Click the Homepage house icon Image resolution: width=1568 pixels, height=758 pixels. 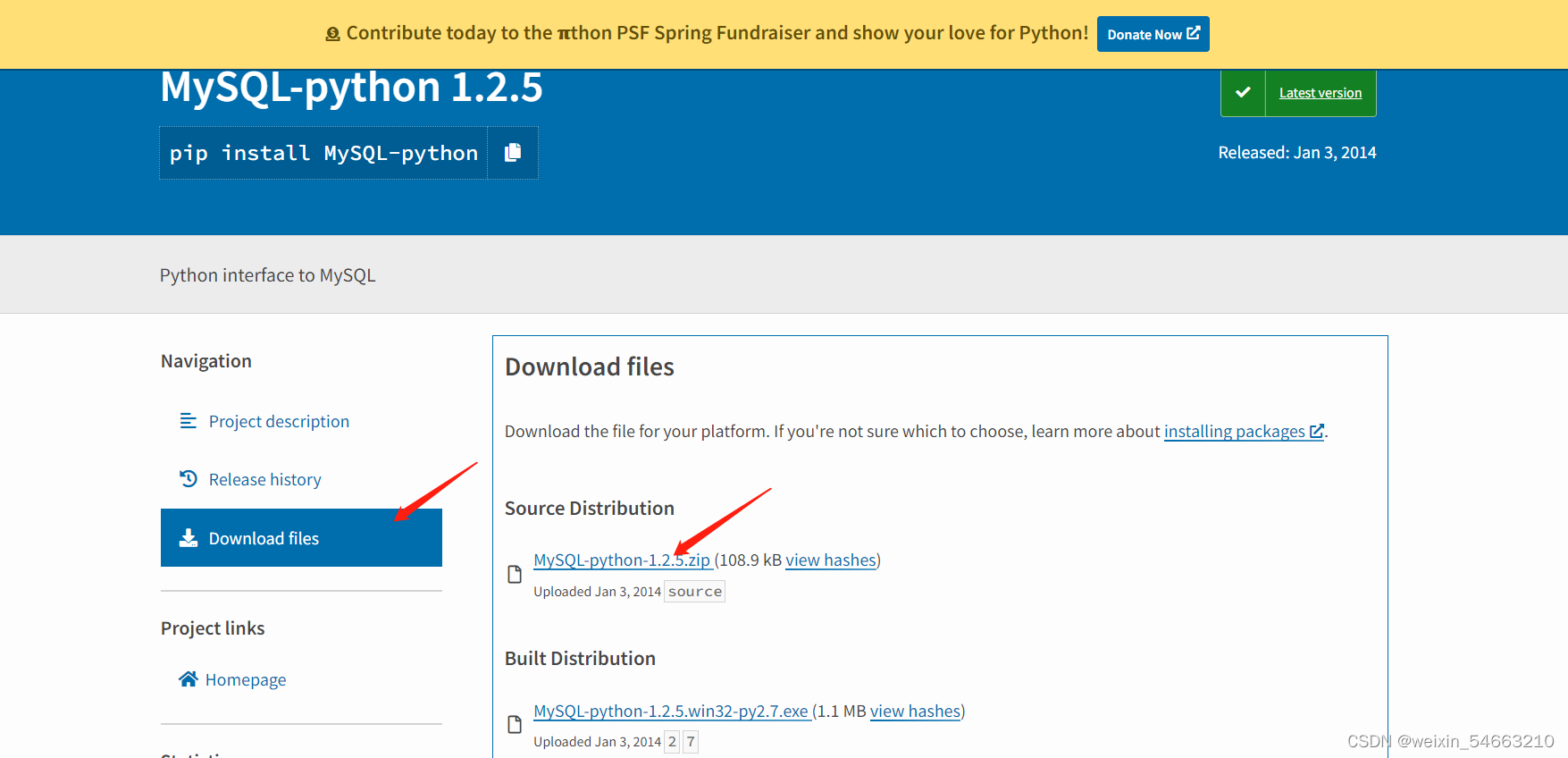[188, 679]
